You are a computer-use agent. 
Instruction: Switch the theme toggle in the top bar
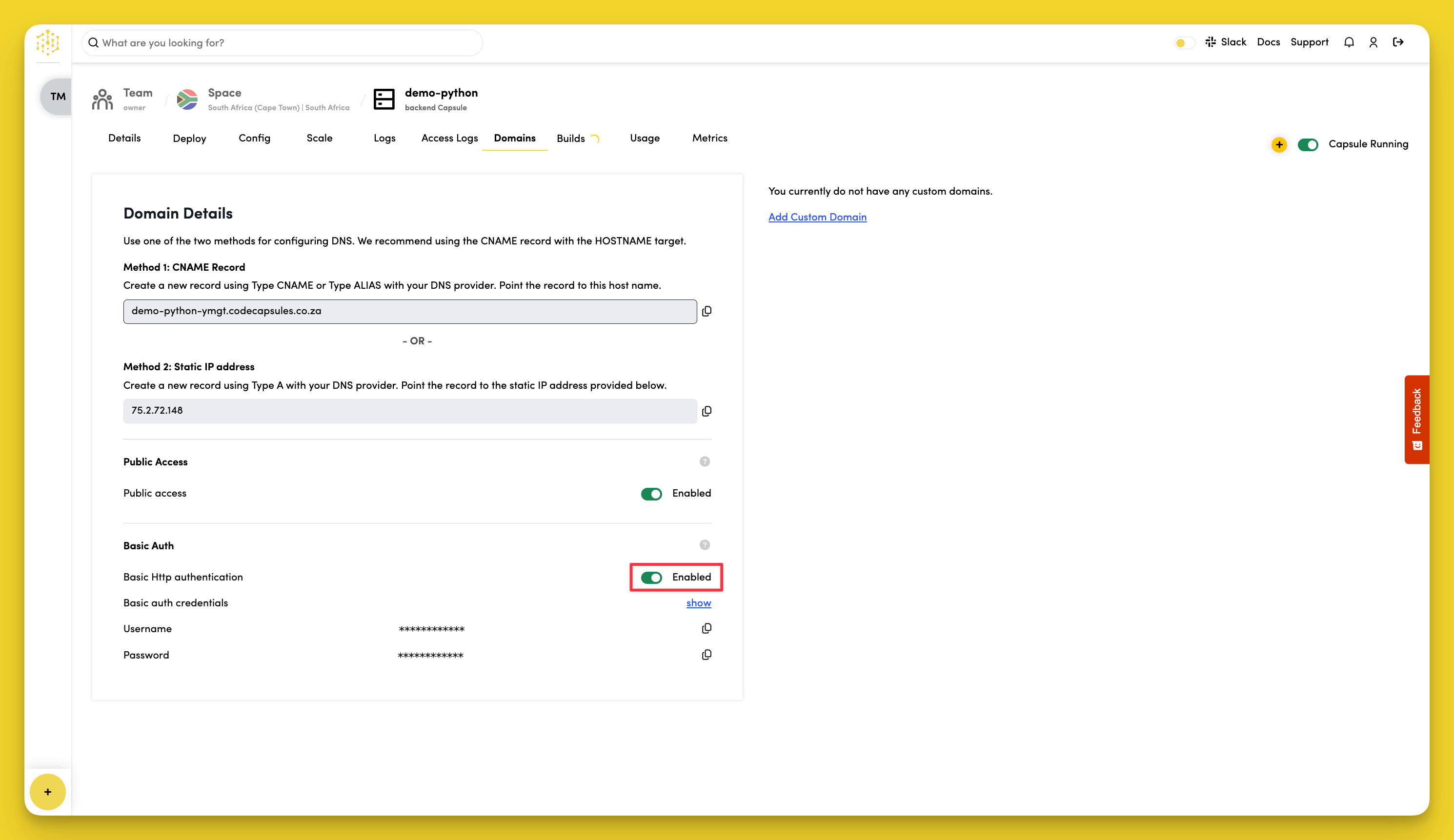pos(1182,42)
